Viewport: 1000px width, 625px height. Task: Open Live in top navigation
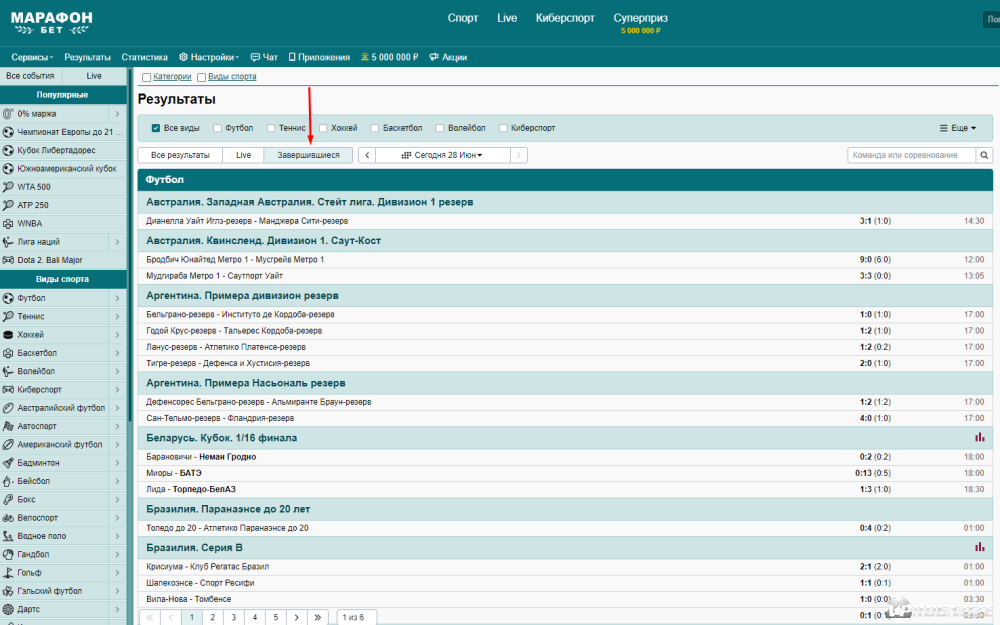[507, 18]
